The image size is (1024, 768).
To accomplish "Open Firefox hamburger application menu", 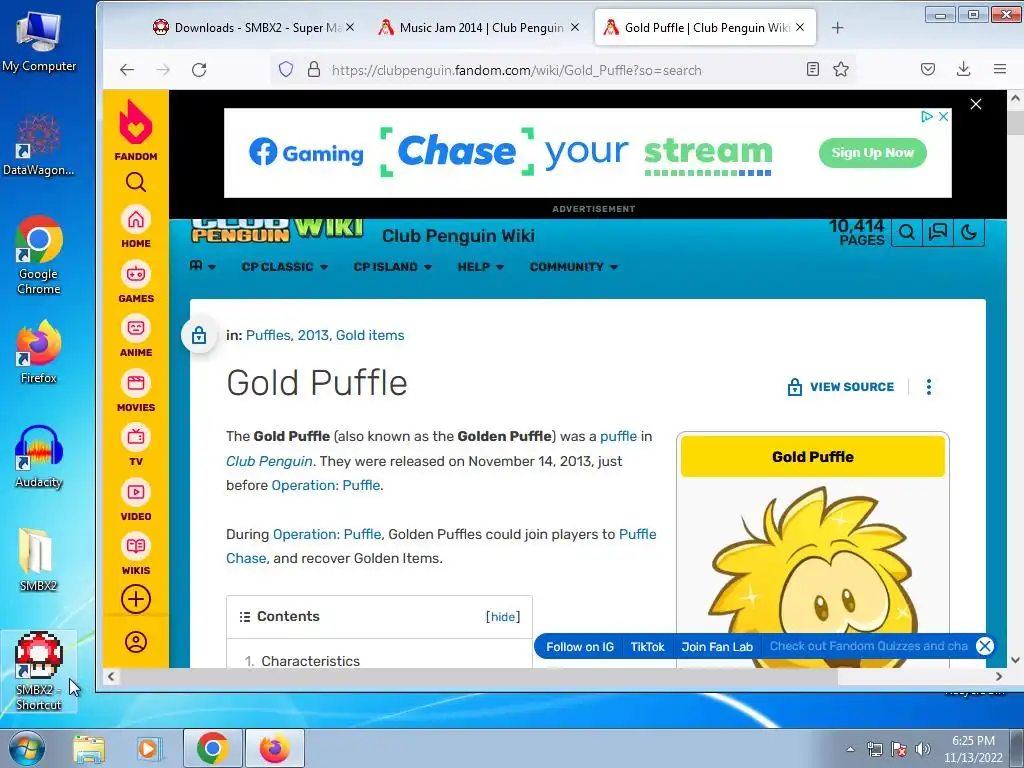I will (999, 69).
